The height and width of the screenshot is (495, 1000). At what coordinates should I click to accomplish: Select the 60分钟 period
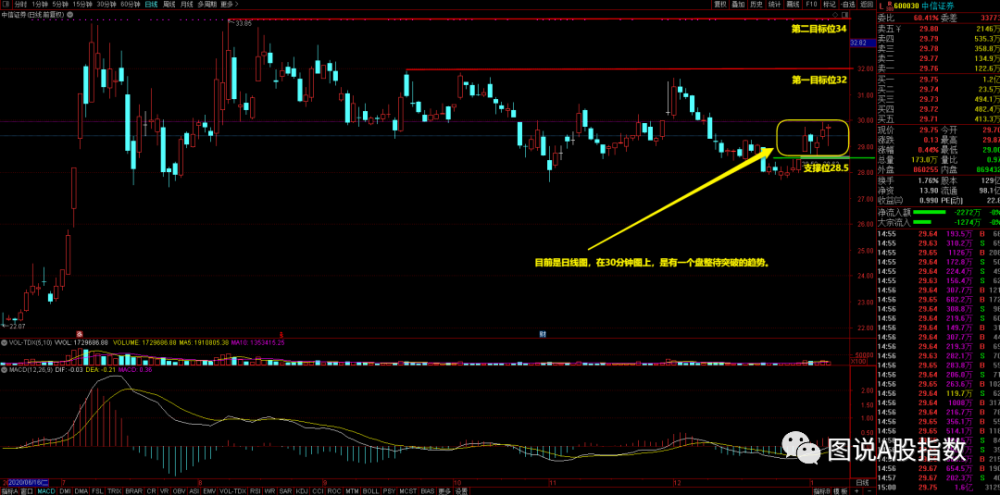point(130,4)
